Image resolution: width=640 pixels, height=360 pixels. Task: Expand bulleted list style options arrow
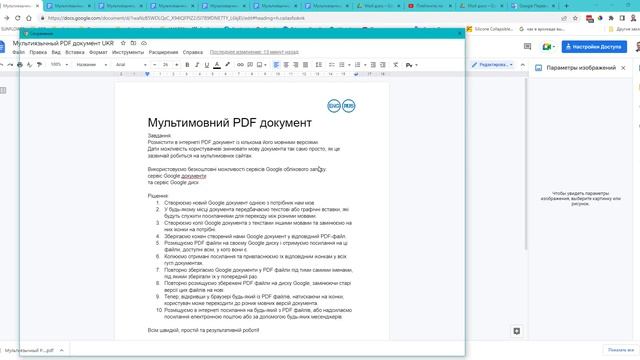tap(349, 65)
